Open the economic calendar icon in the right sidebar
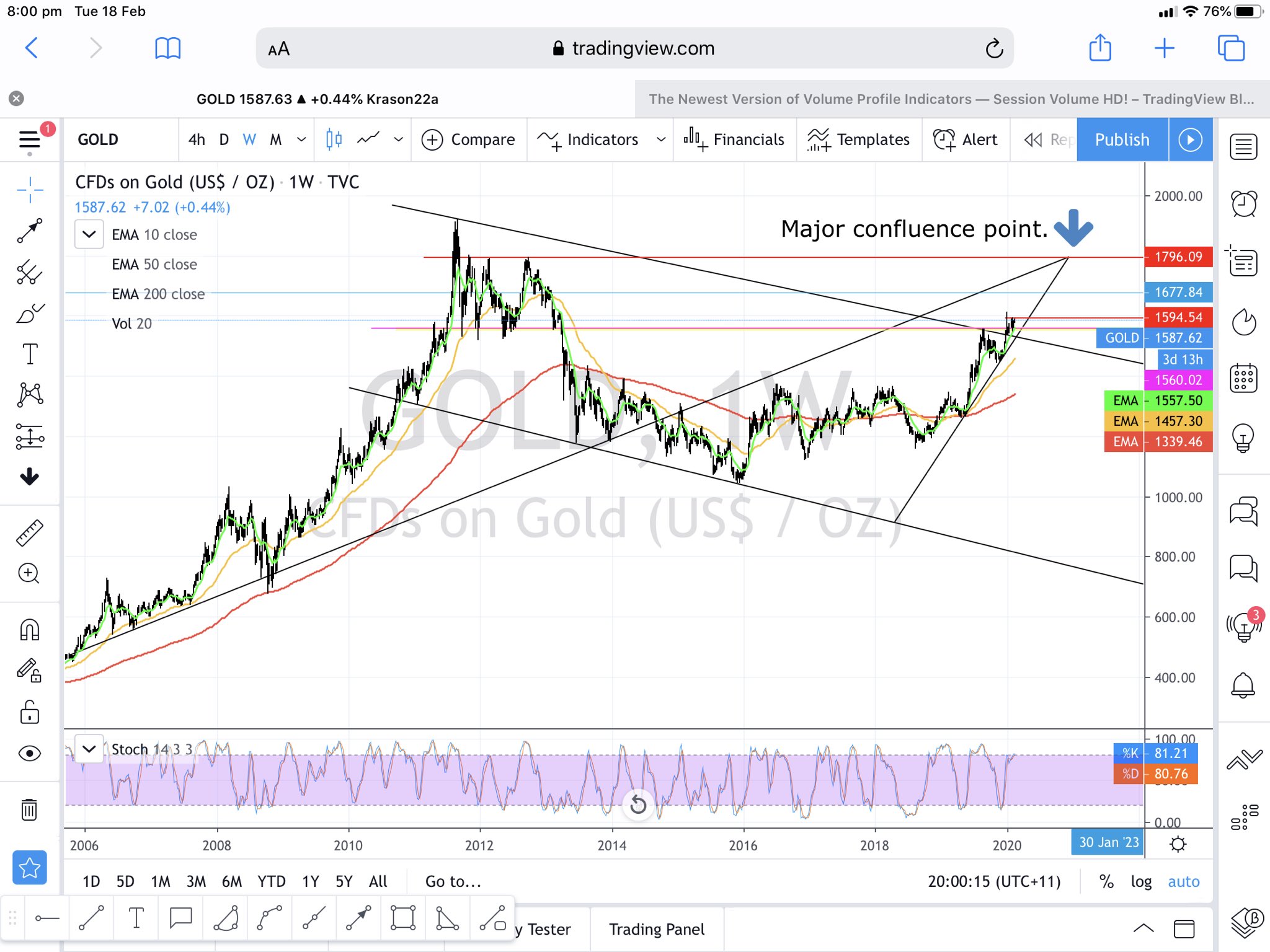 tap(1243, 378)
